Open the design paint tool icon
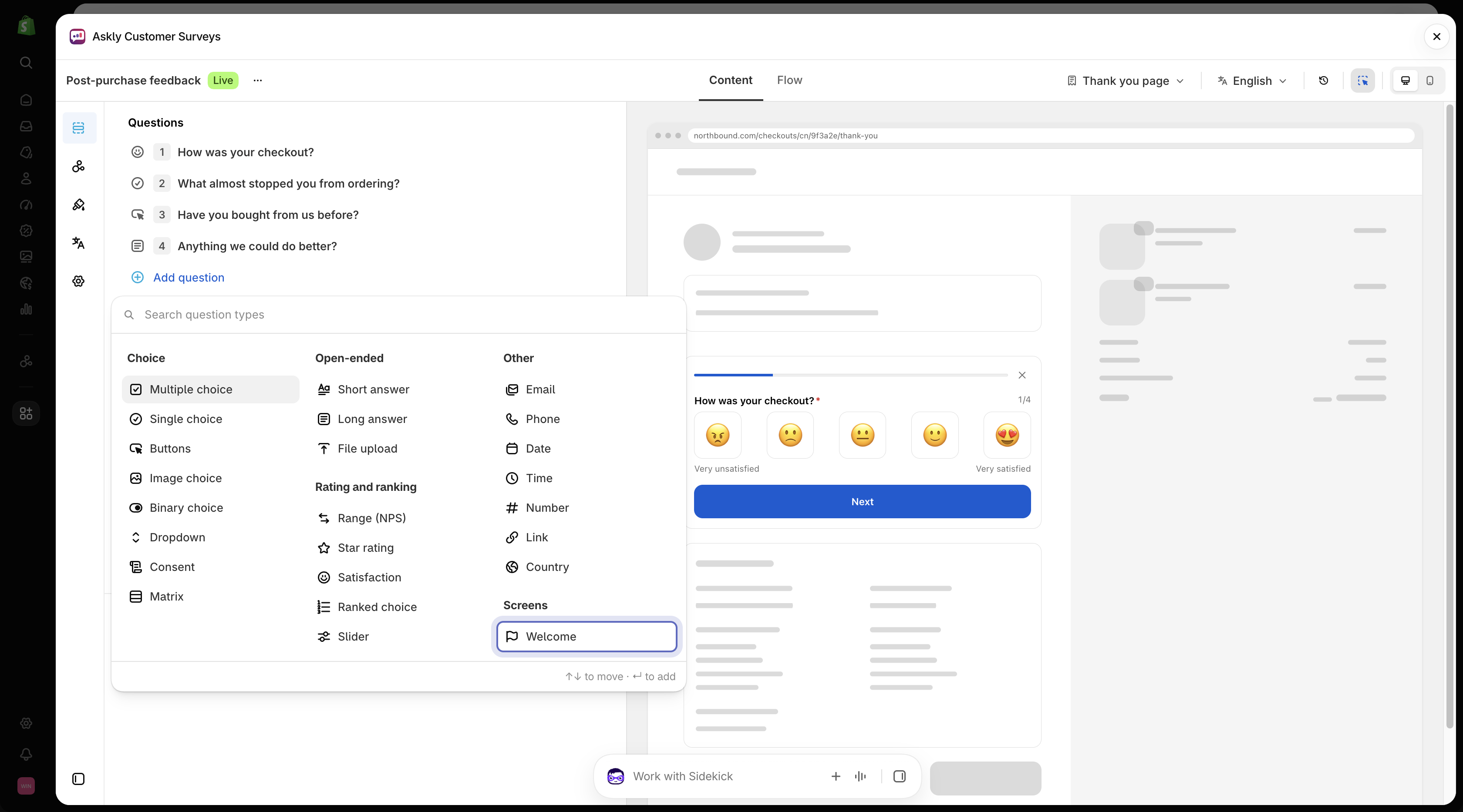The width and height of the screenshot is (1463, 812). [78, 204]
